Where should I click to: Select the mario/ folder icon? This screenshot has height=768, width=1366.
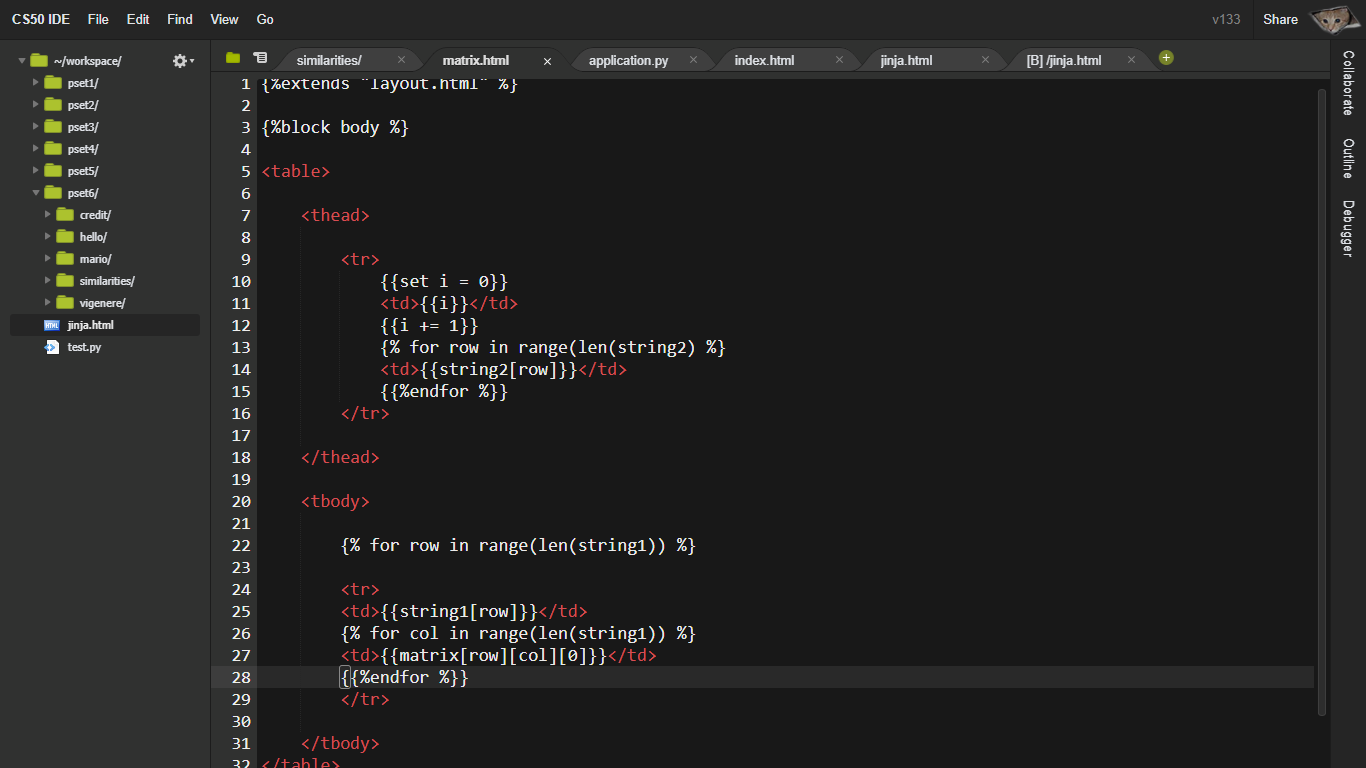click(x=65, y=259)
